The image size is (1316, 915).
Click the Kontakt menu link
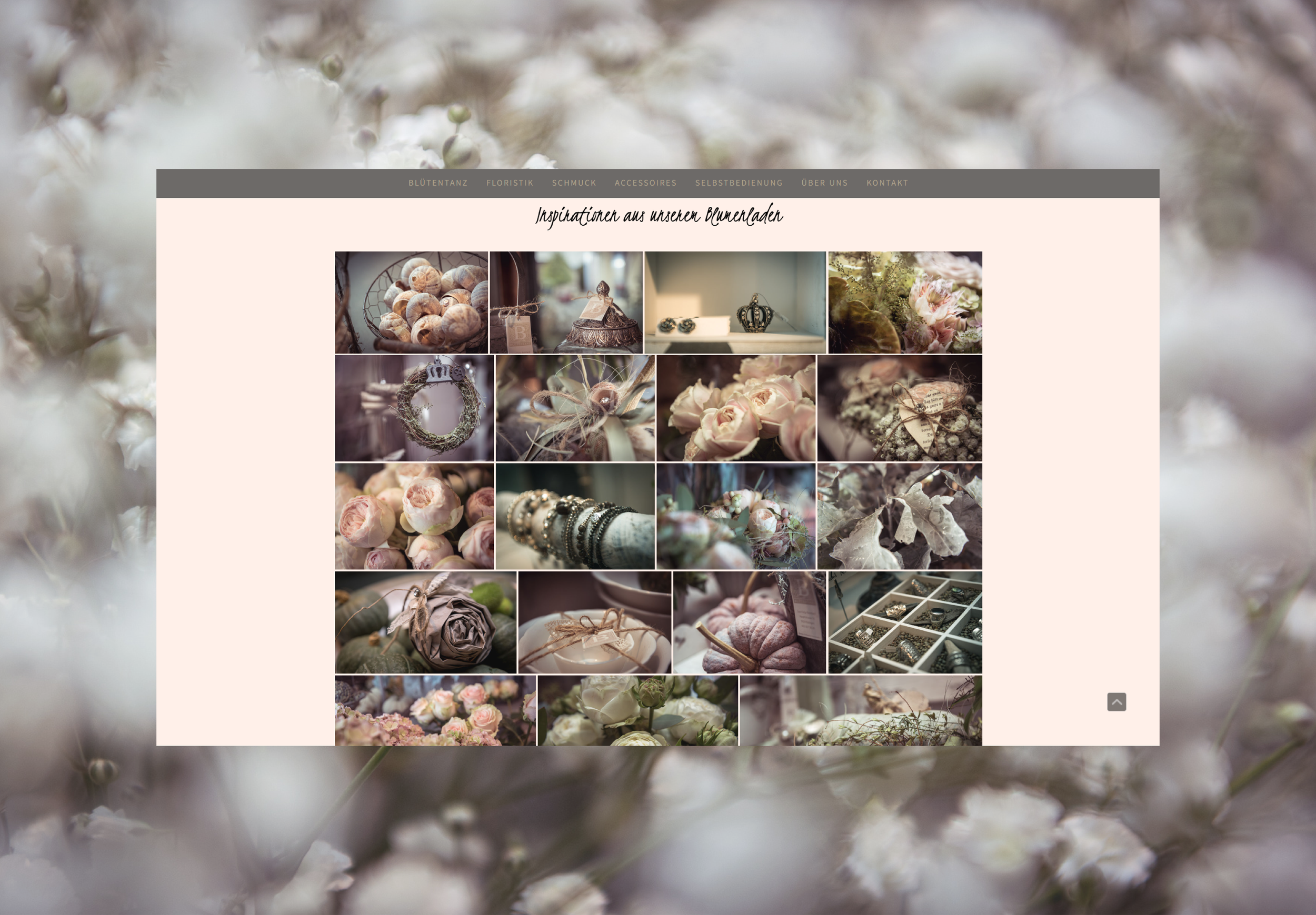886,183
